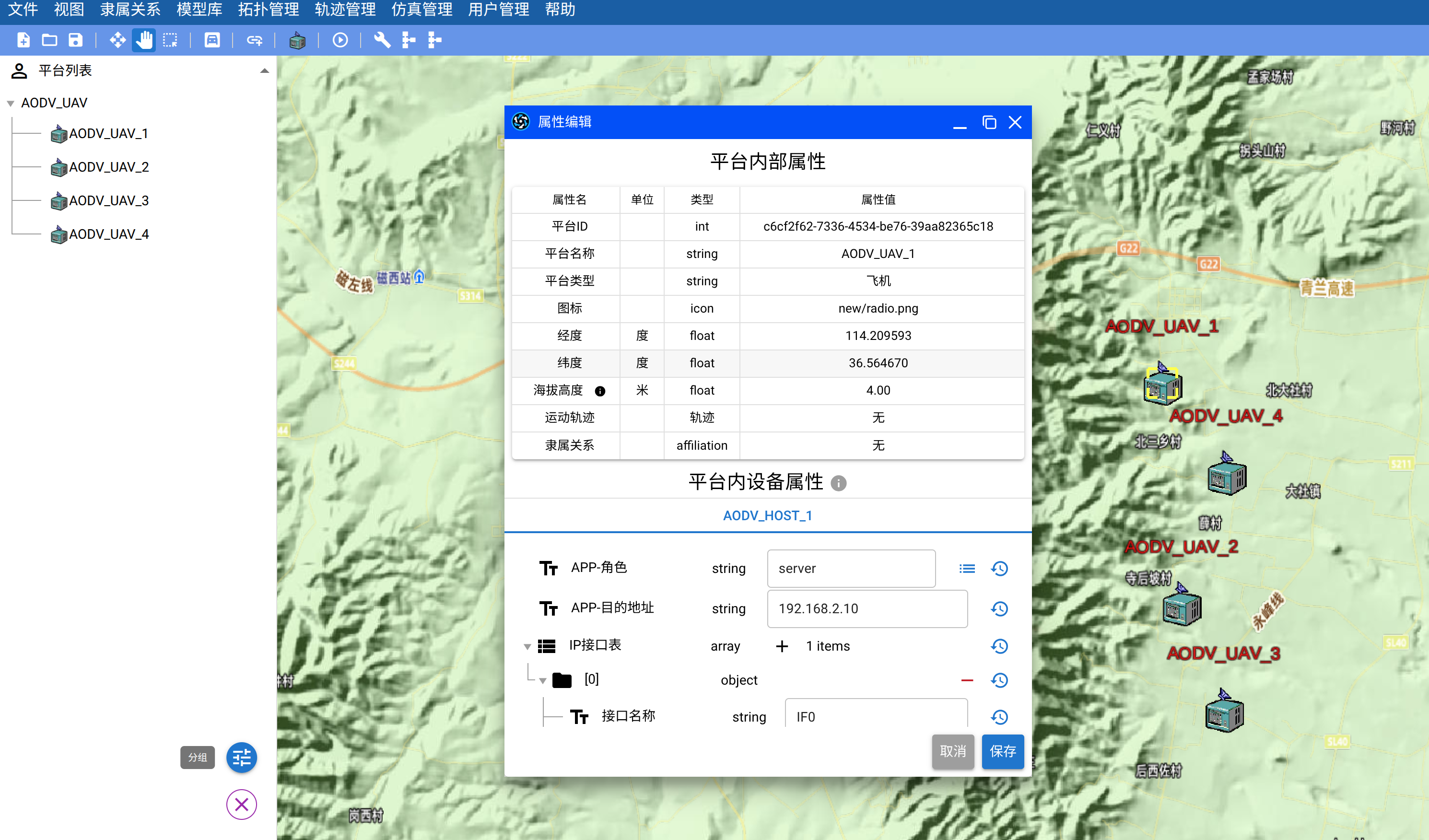Toggle the hand pan tool
The width and height of the screenshot is (1429, 840).
coord(144,40)
